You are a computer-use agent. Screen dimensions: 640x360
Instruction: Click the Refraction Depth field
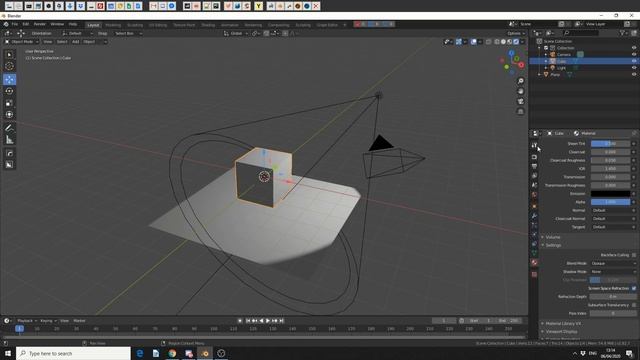(613, 297)
